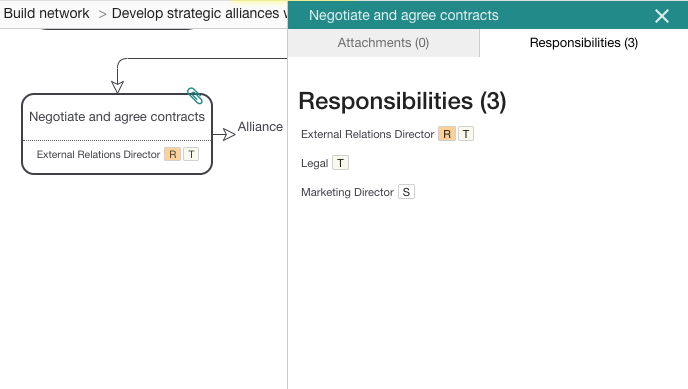Click the T badge next to Legal
Viewport: 688px width, 389px height.
point(340,163)
